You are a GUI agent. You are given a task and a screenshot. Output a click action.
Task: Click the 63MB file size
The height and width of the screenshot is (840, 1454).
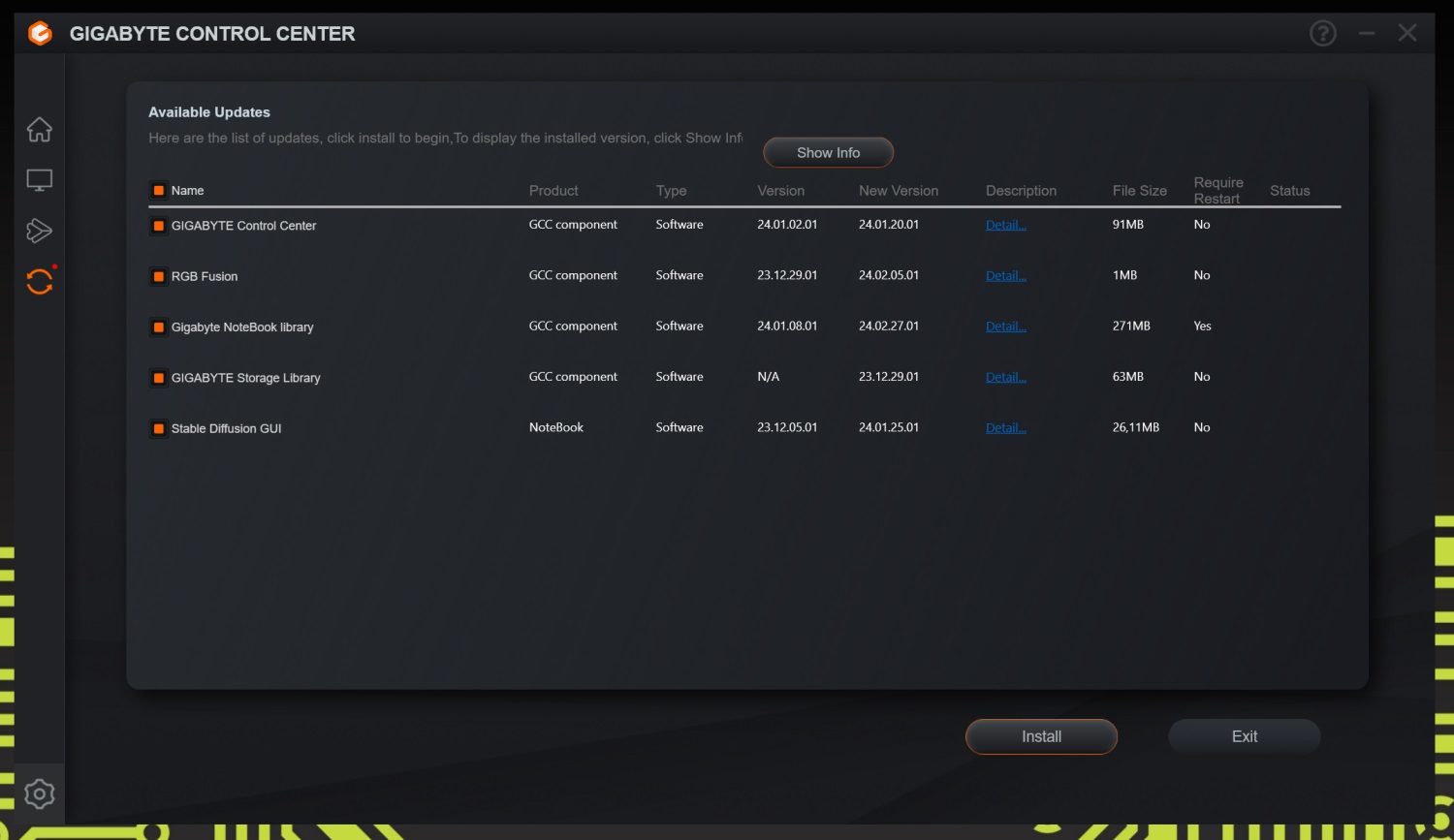[1128, 377]
